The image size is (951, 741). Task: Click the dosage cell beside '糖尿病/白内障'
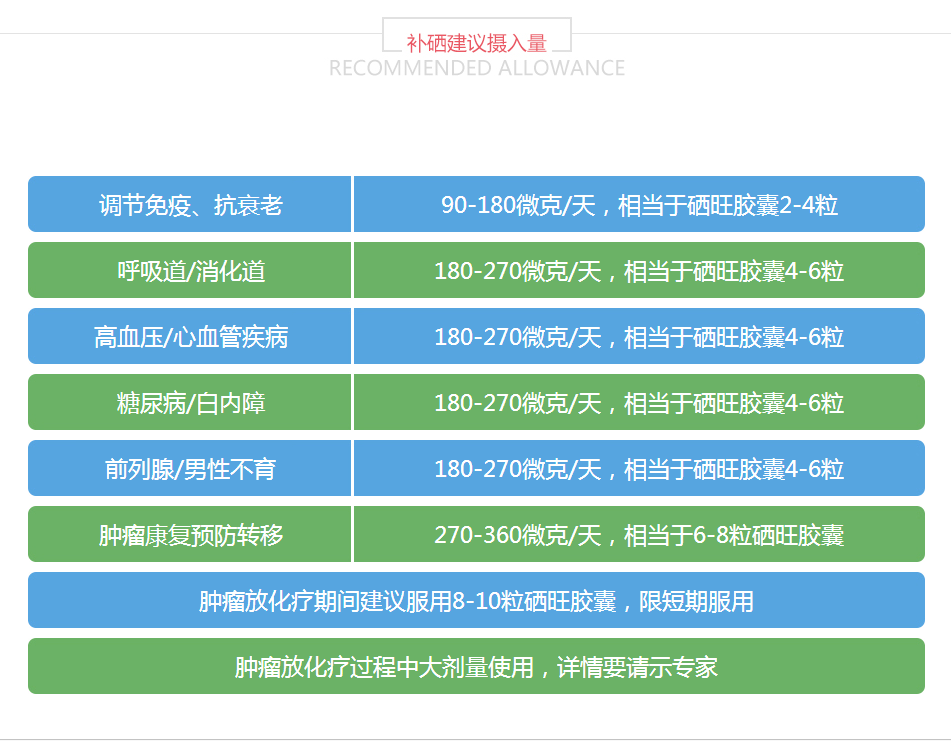(639, 403)
